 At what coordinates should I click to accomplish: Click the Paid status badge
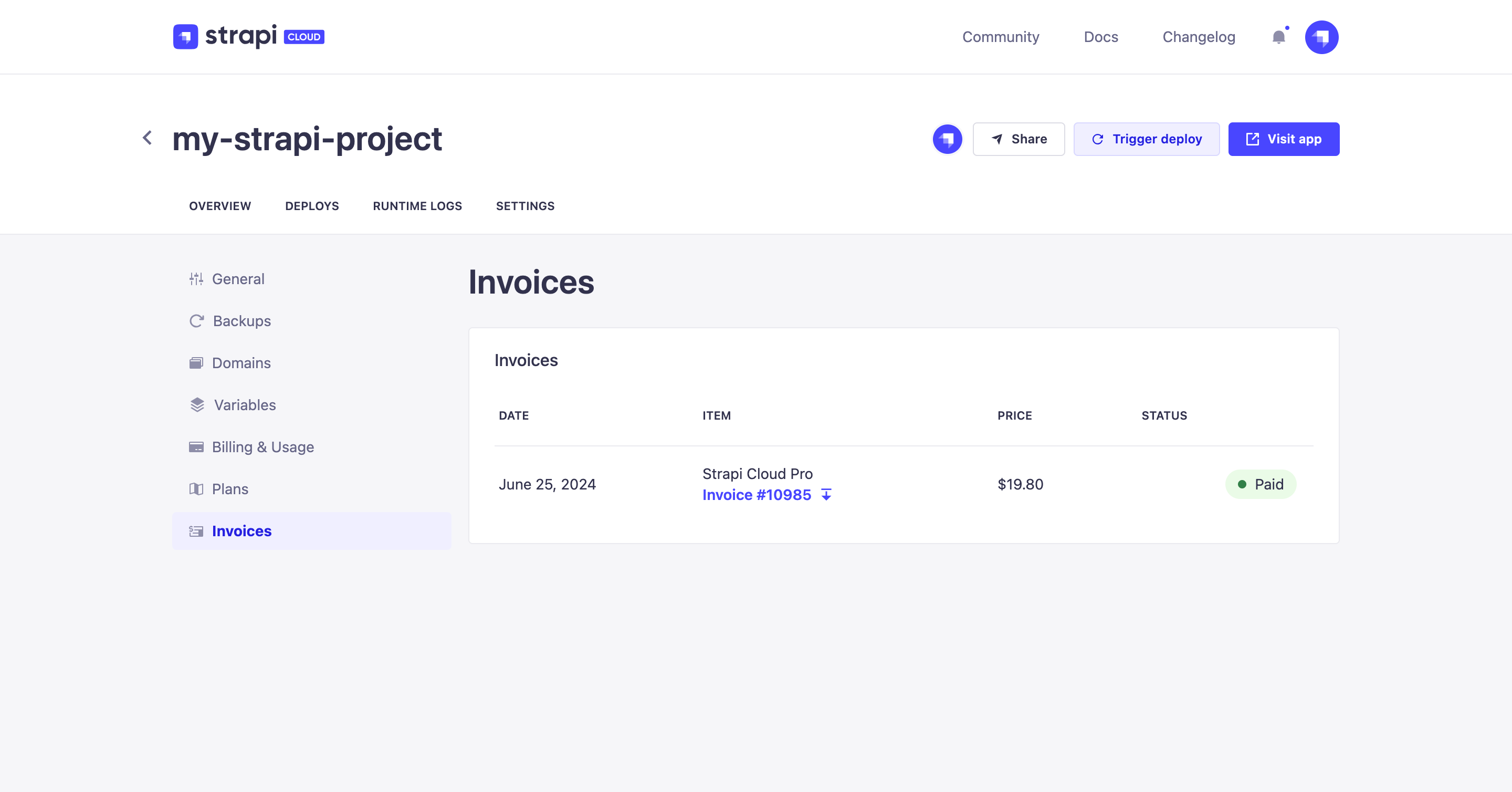pyautogui.click(x=1261, y=484)
